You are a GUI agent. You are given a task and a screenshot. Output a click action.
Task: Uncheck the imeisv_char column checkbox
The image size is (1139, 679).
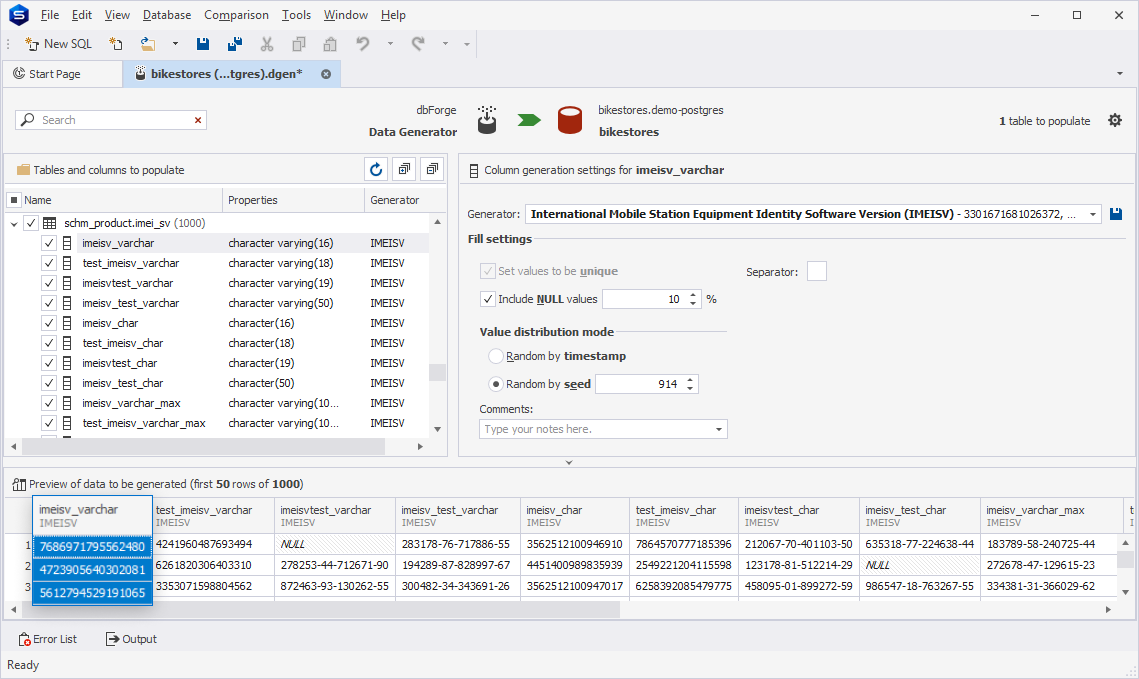coord(49,322)
